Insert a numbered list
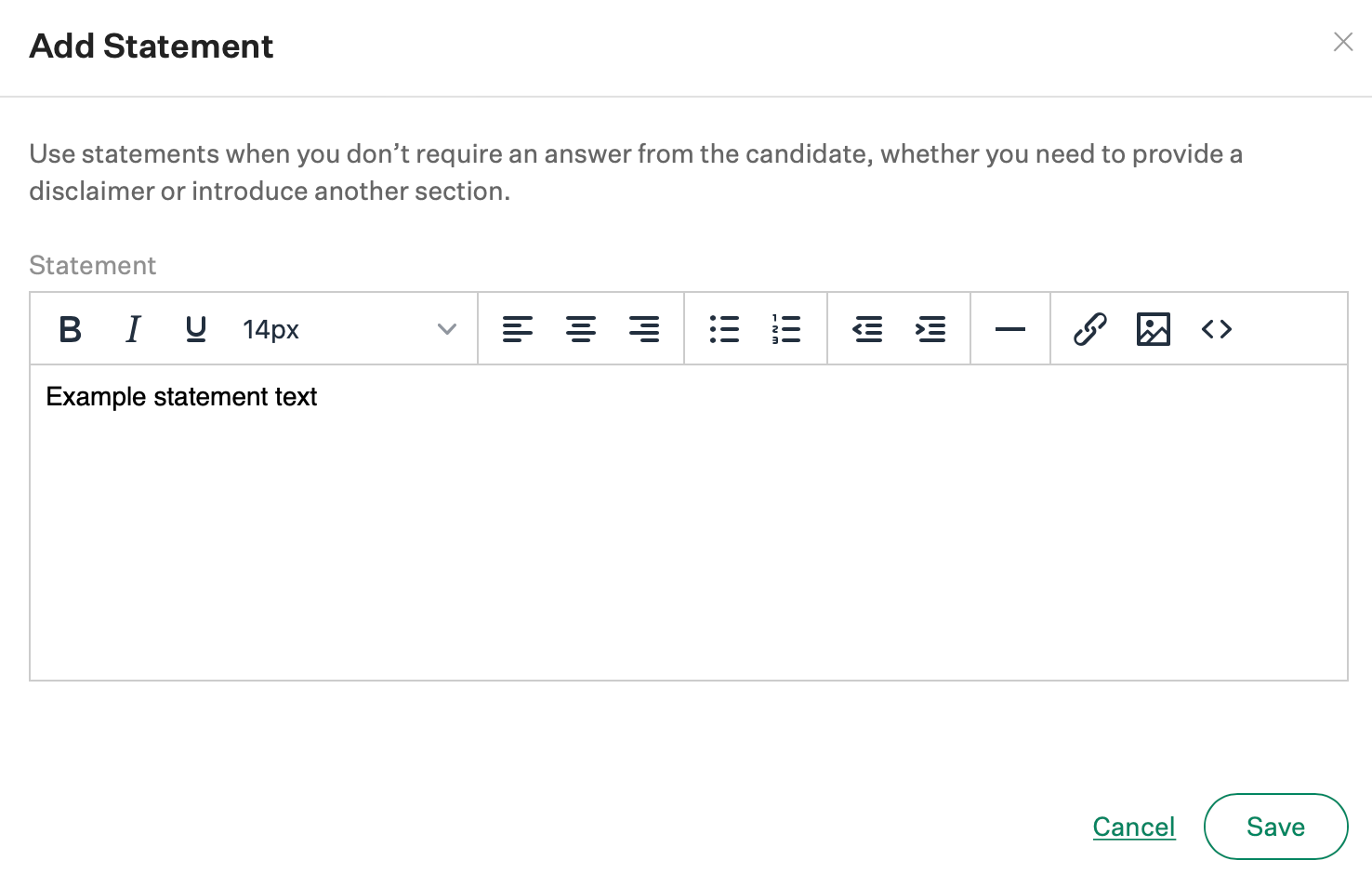This screenshot has width=1372, height=887. click(x=786, y=329)
